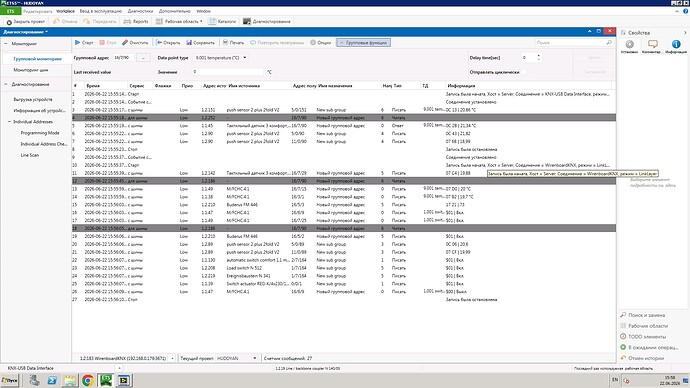This screenshot has height=388, width=690.
Task: Open the Диагностика menu in the menu bar
Action: click(x=140, y=11)
